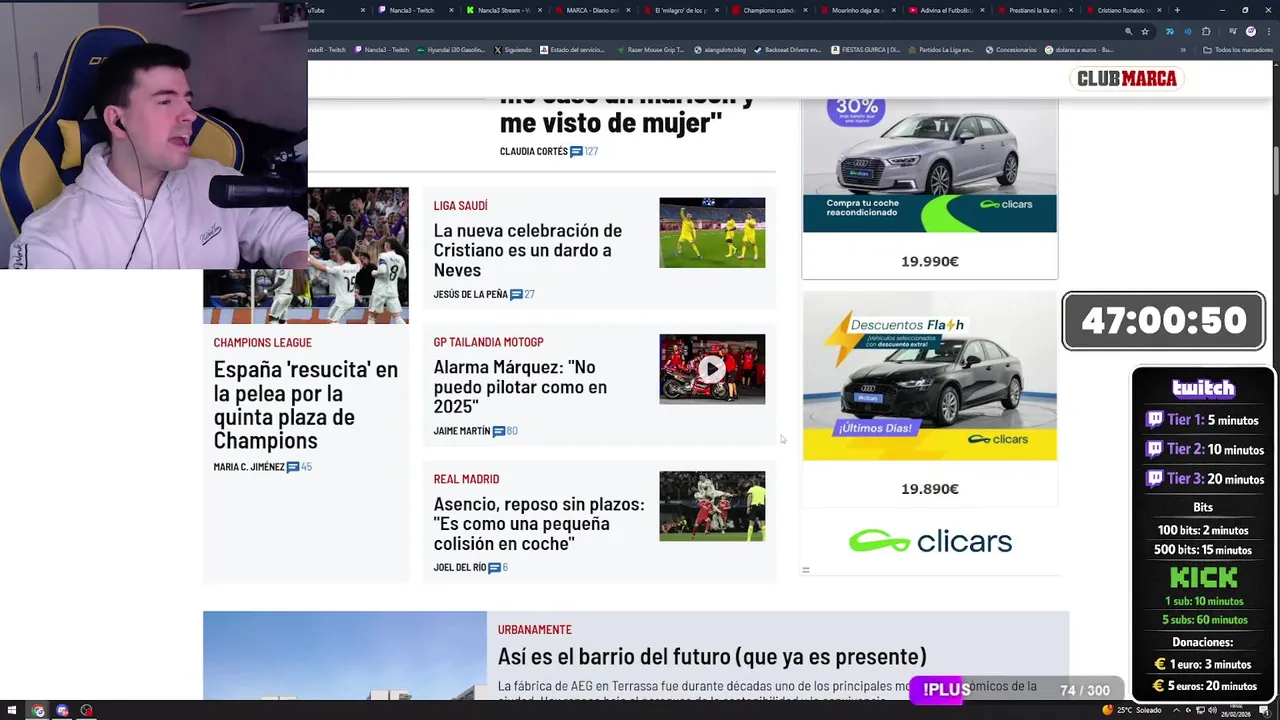Open the dolares a euros bookmark
Viewport: 1280px width, 720px height.
pos(1079,49)
